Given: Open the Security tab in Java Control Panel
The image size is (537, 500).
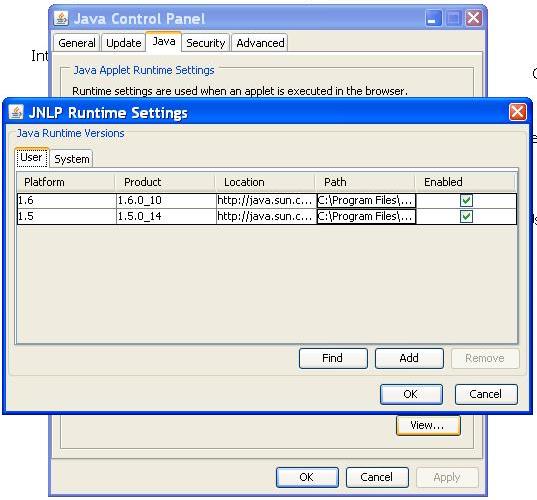Looking at the screenshot, I should [x=205, y=43].
